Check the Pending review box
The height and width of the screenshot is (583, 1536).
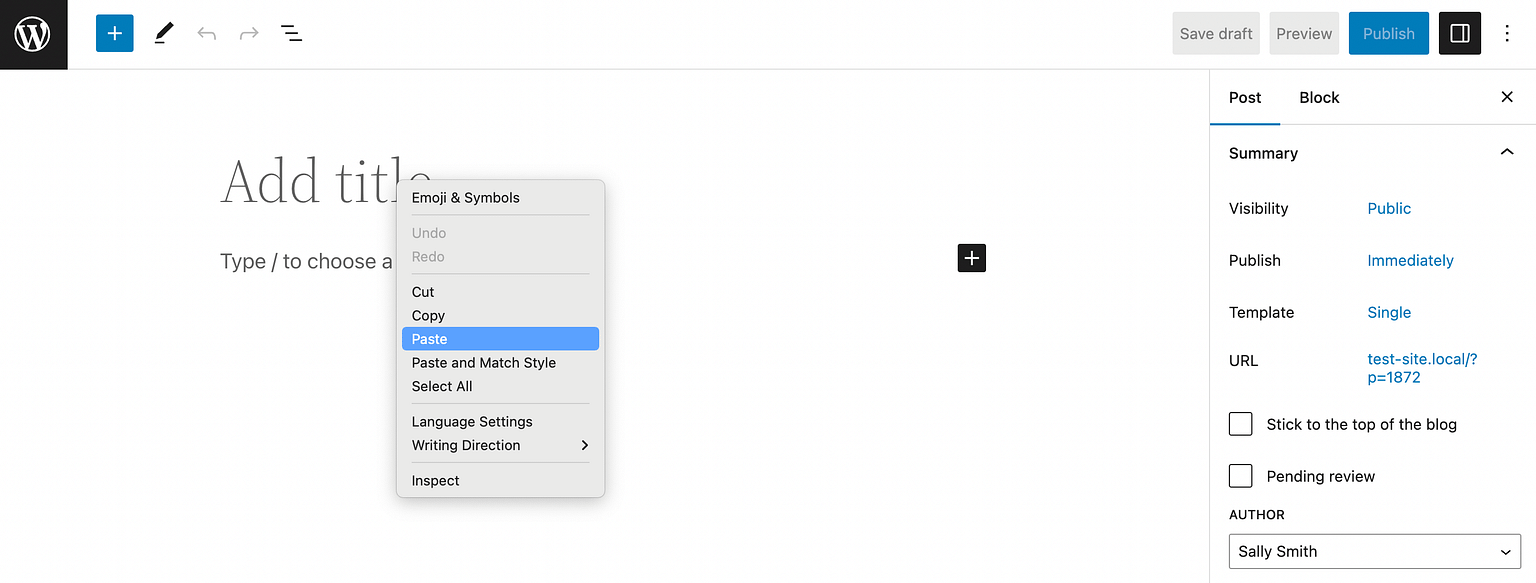pyautogui.click(x=1240, y=476)
